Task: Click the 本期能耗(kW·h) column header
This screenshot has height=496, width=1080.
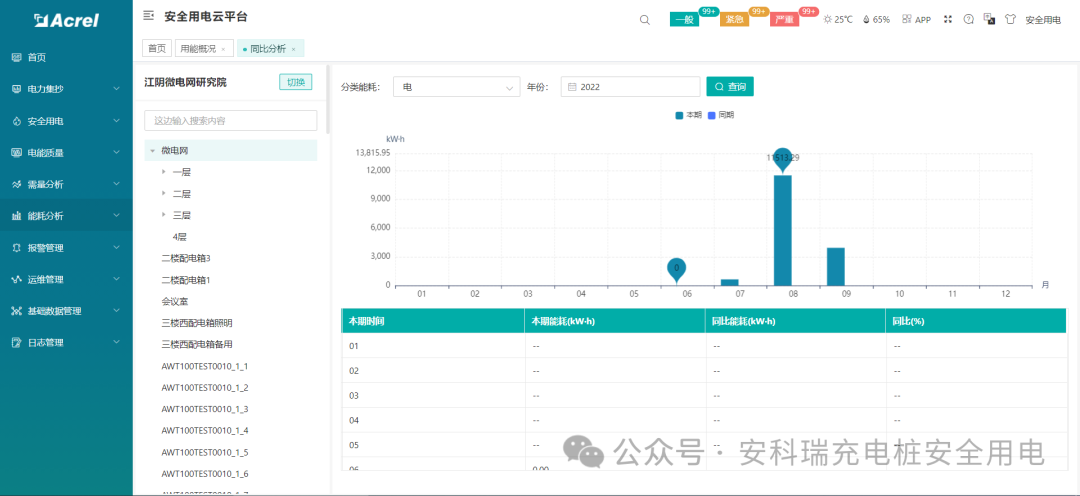Action: pos(615,321)
